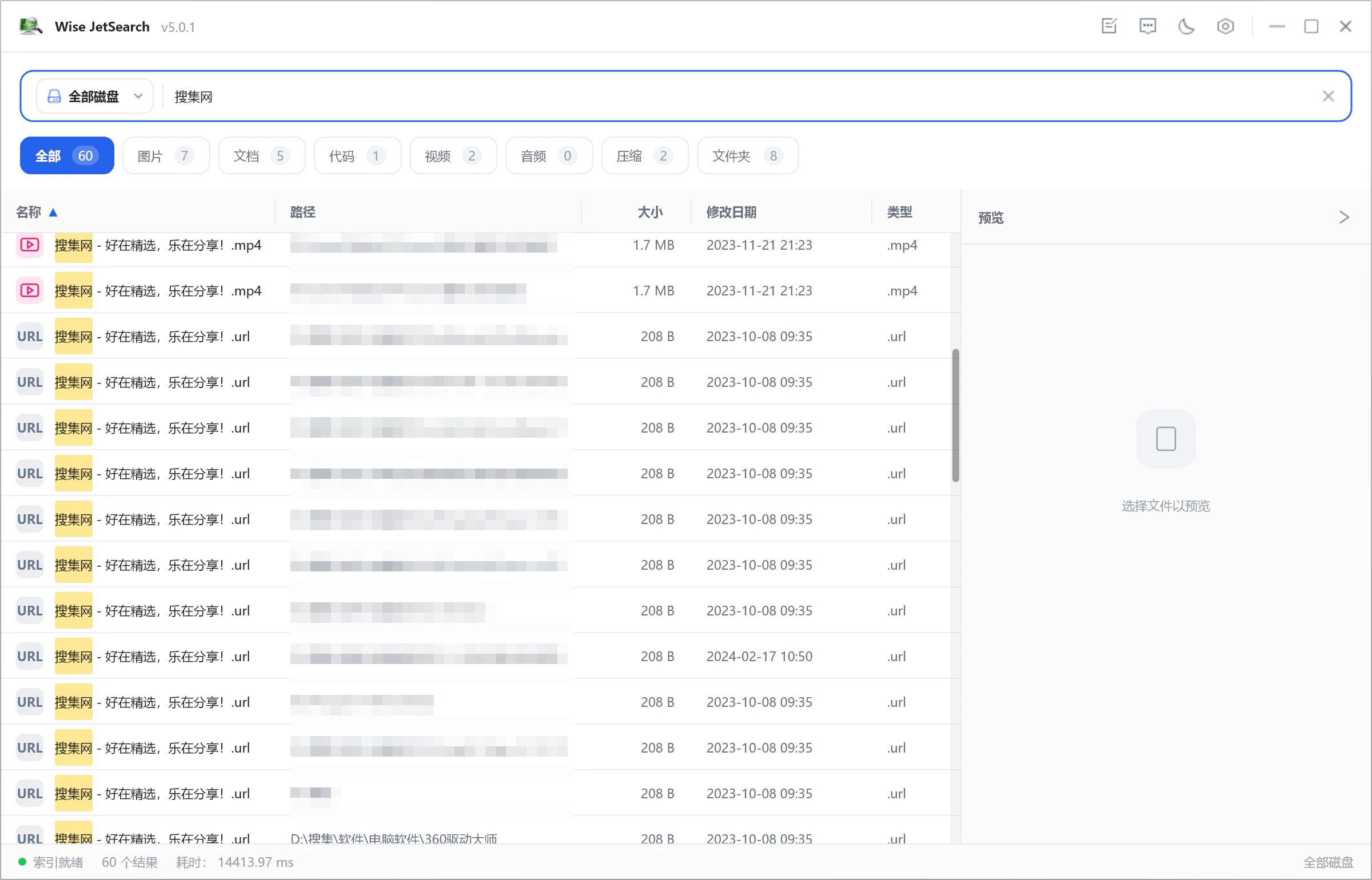Viewport: 1372px width, 880px height.
Task: Select the second 搜集网 .mp4 file name
Action: point(158,291)
